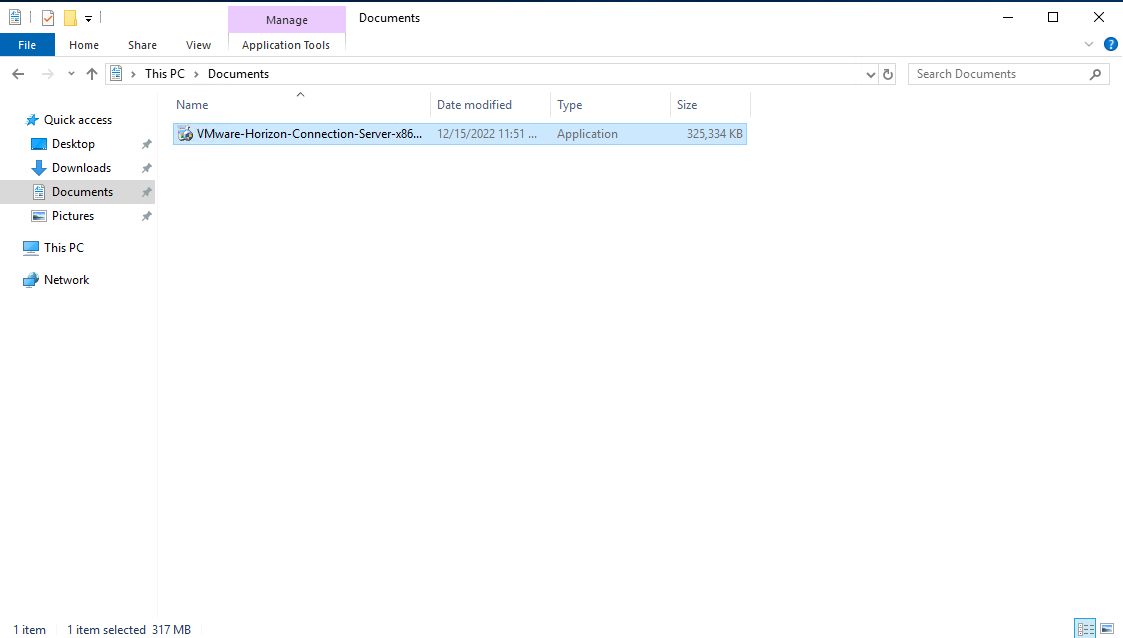Open Customize Quick Access Toolbar dropdown arrow
This screenshot has width=1123, height=638.
(x=89, y=19)
